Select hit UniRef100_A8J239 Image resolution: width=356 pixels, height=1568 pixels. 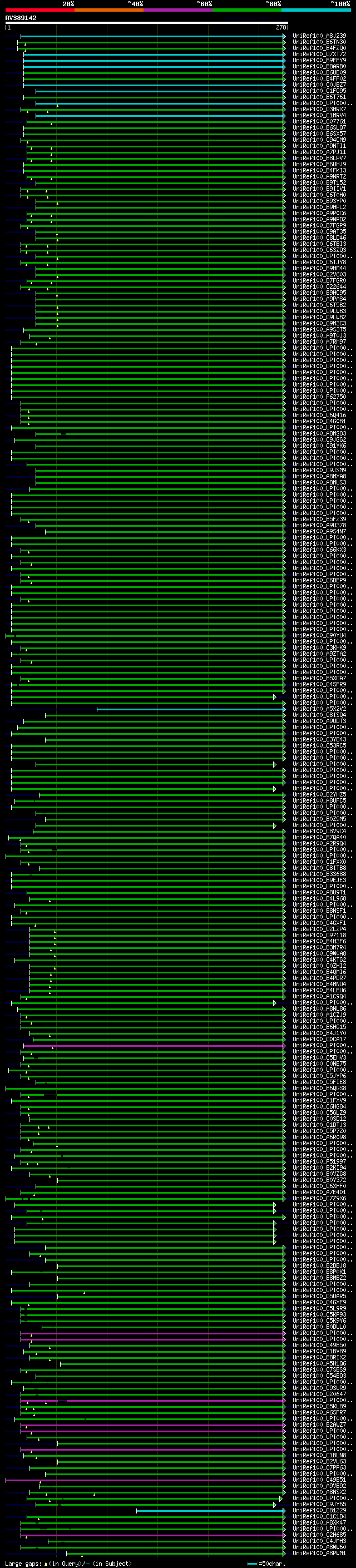[319, 36]
